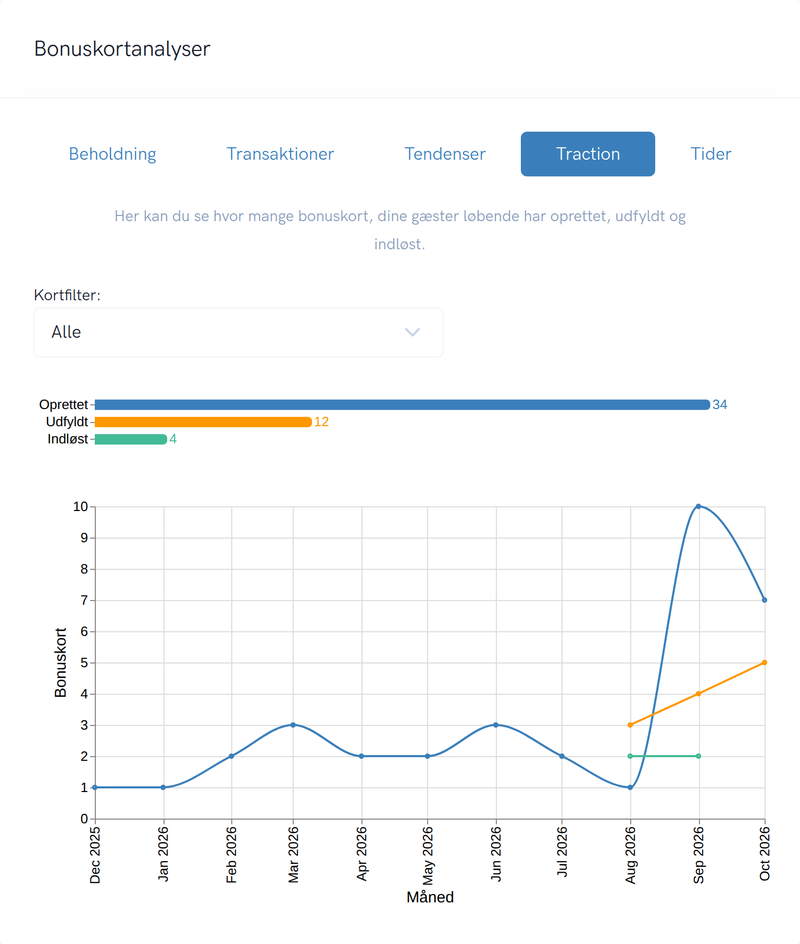
Task: Click the green Indløst bar
Action: [131, 439]
